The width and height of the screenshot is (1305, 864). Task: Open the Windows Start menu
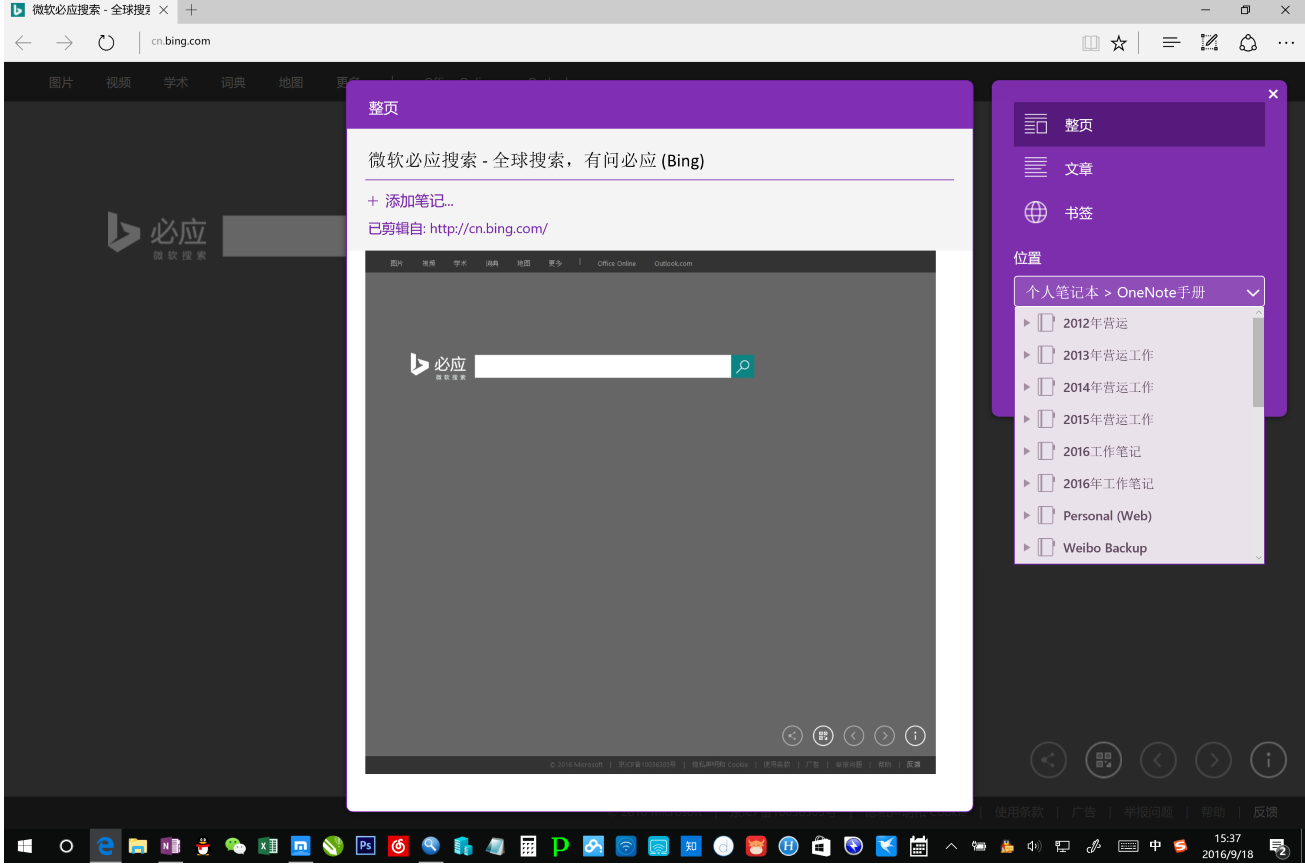pos(24,846)
